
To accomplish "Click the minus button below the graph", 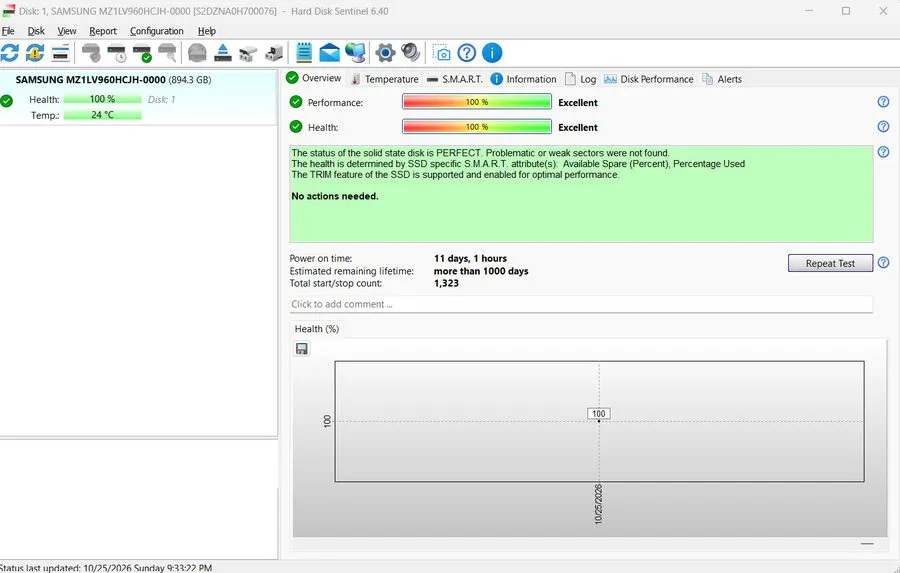I will click(x=867, y=543).
